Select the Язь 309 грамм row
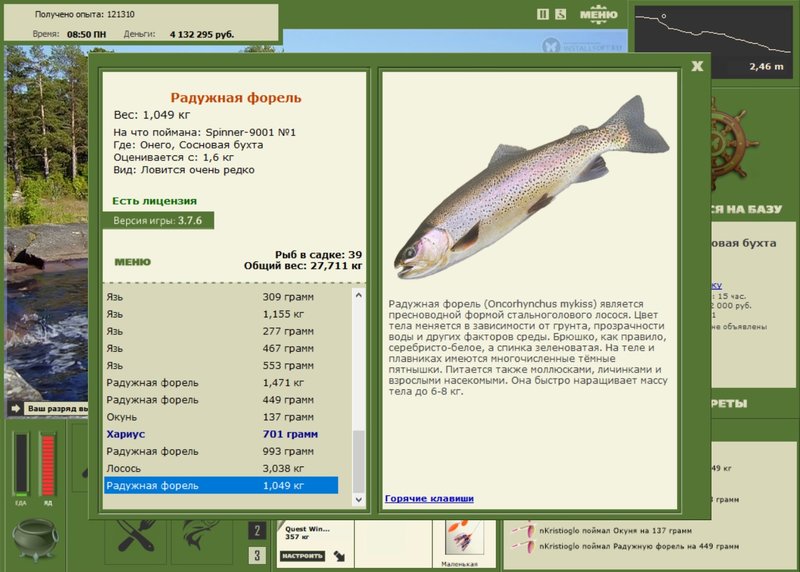Image resolution: width=800 pixels, height=572 pixels. (221, 297)
